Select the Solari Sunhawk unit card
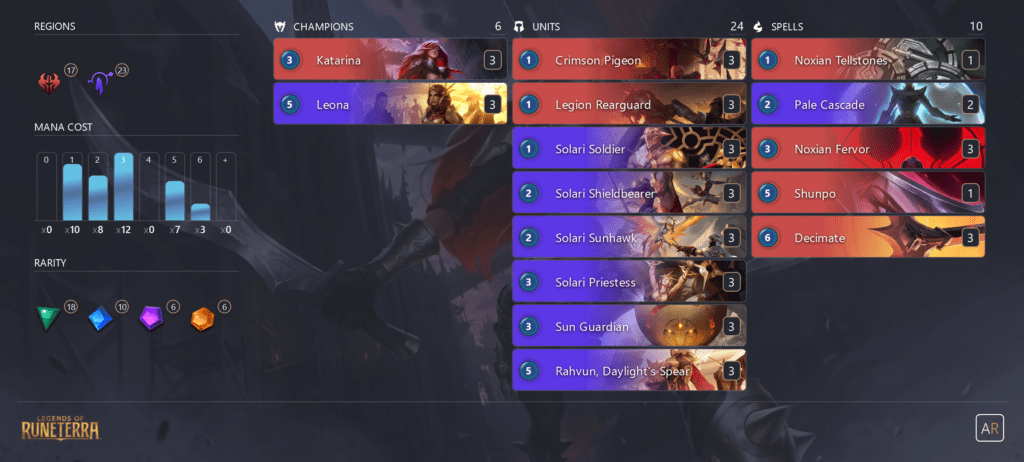1024x462 pixels. (x=629, y=238)
